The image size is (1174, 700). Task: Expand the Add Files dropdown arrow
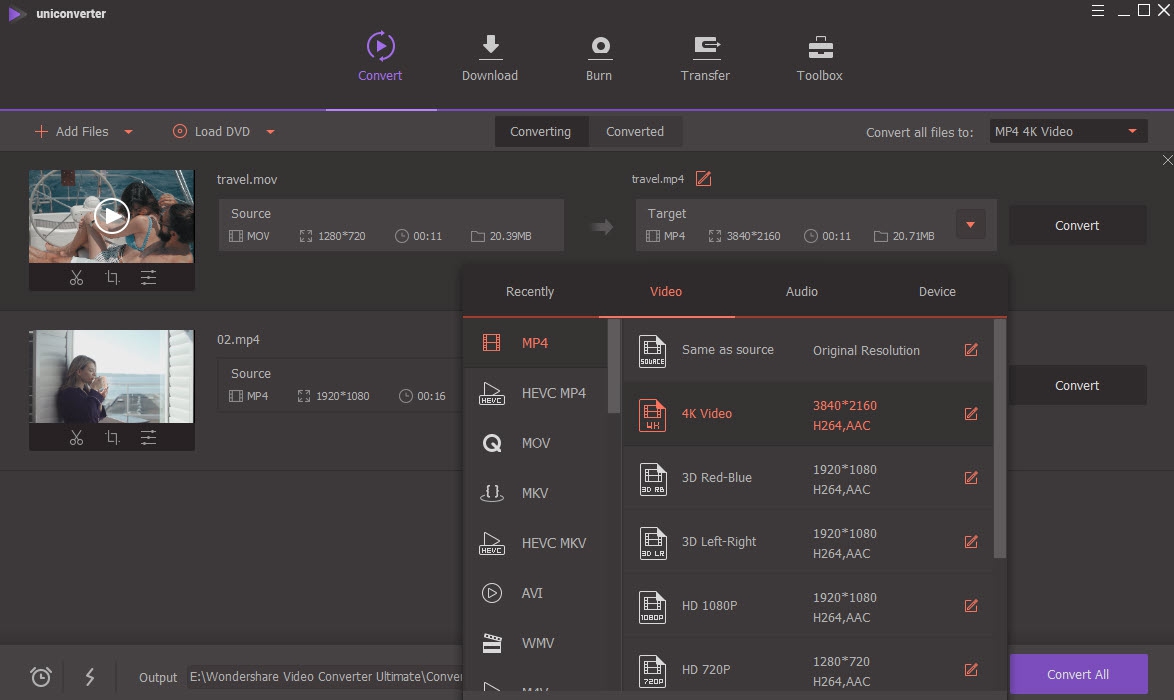129,132
